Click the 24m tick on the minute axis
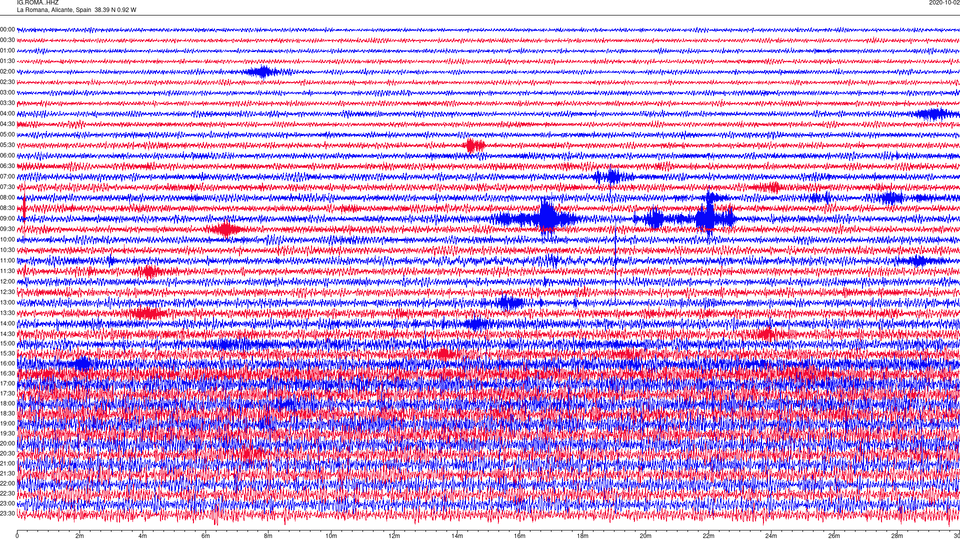 771,536
